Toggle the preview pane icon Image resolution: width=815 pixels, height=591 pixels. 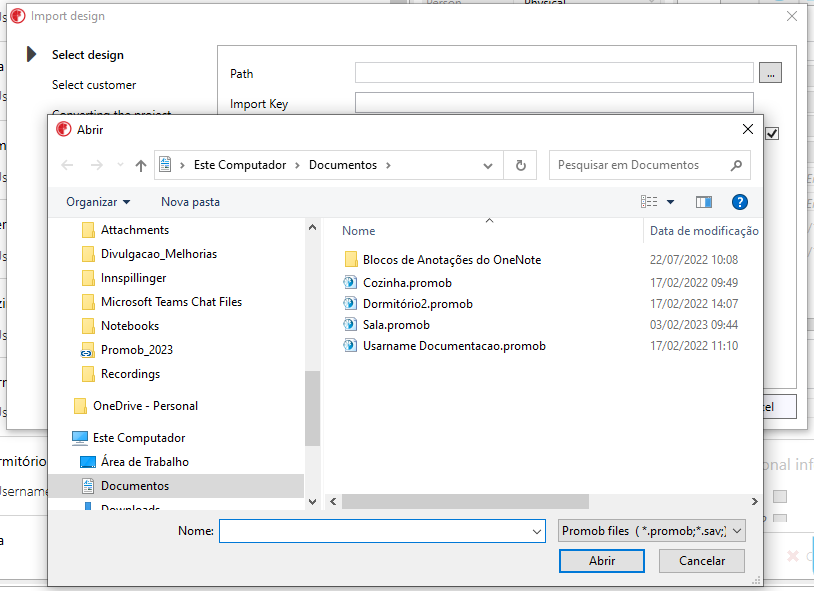point(704,202)
